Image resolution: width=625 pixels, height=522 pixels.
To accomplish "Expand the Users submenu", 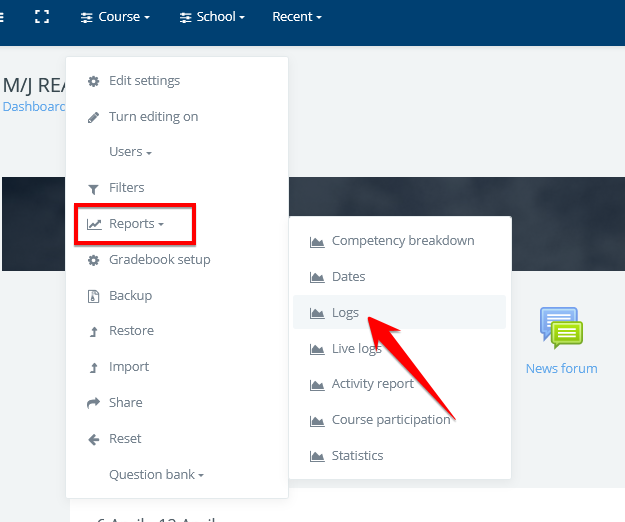I will click(130, 152).
